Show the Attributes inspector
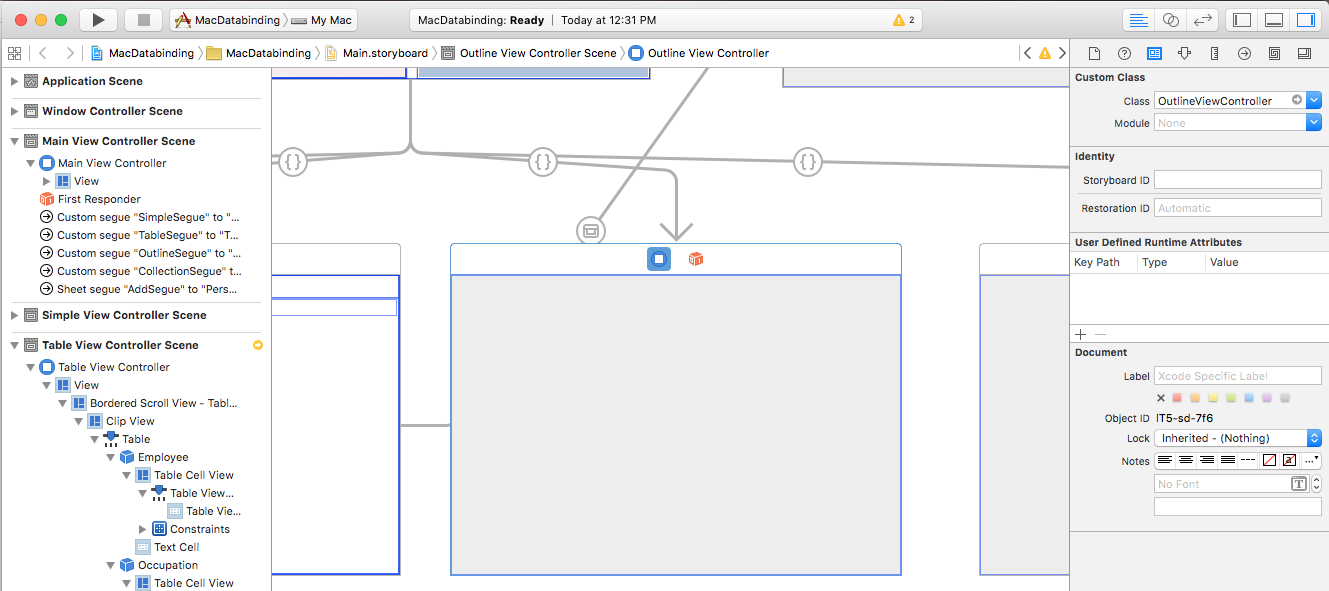 click(1184, 53)
